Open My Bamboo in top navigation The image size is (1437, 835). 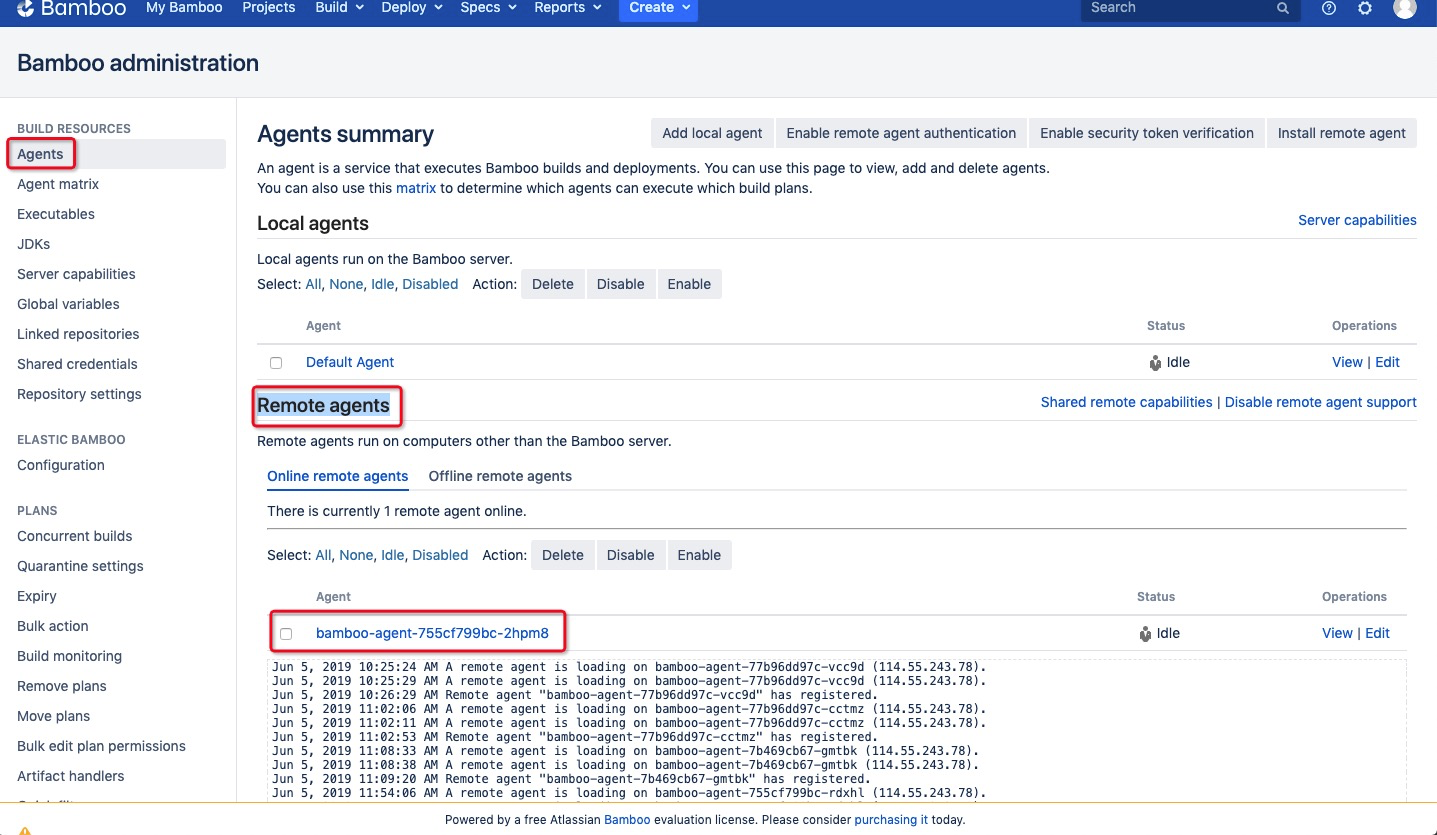click(x=184, y=8)
